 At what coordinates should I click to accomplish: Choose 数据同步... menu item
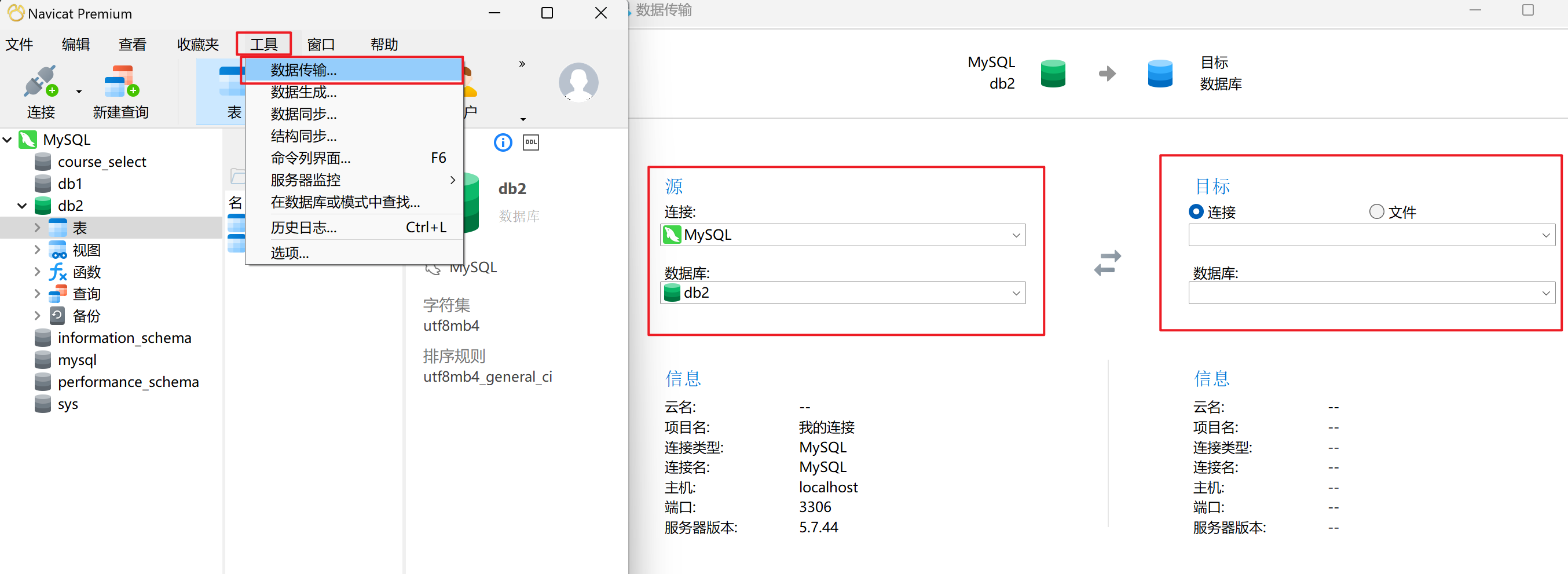click(x=353, y=114)
